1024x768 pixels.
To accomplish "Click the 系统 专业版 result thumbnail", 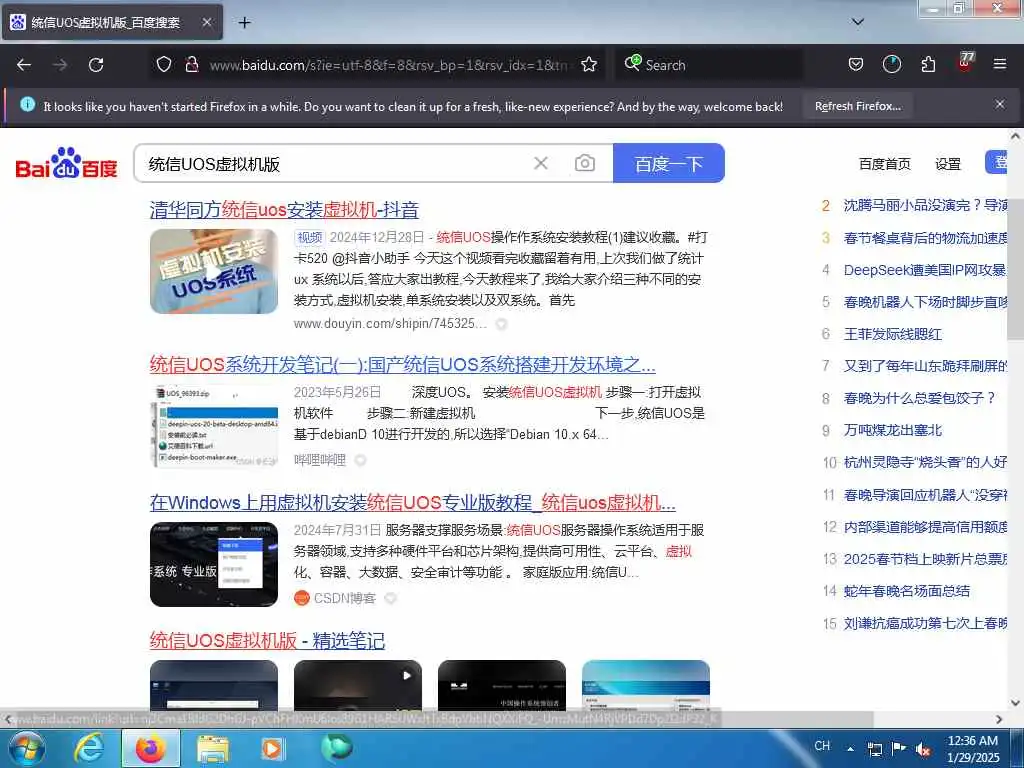I will 214,564.
